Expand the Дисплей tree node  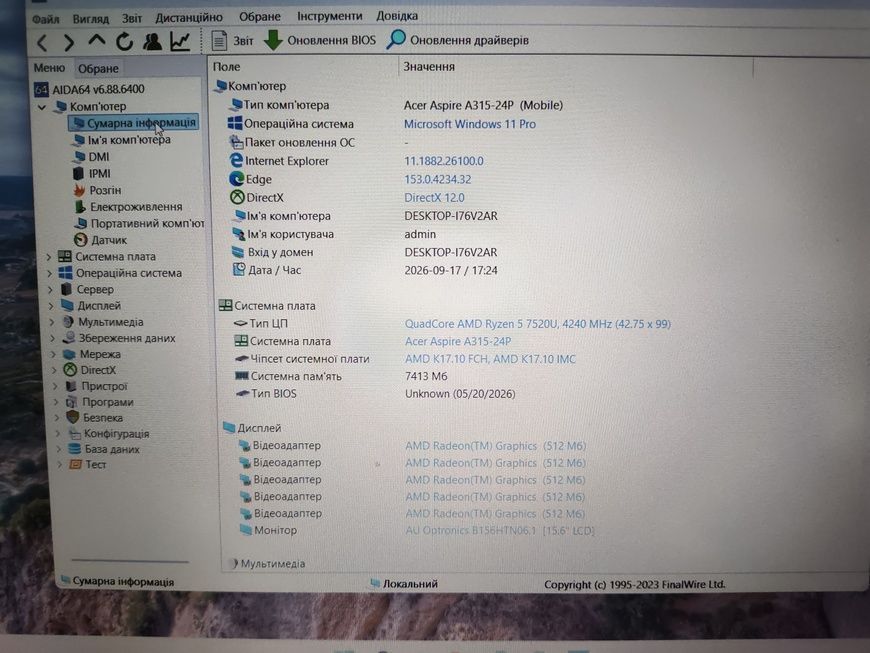pyautogui.click(x=52, y=306)
